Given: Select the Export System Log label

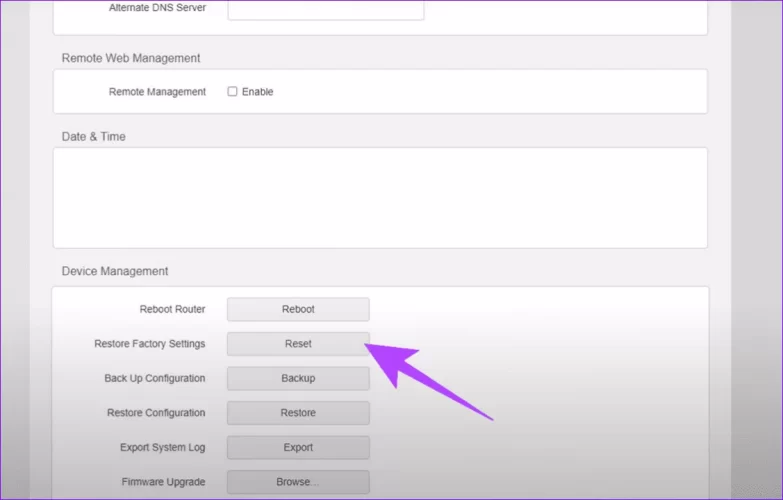Looking at the screenshot, I should 162,448.
